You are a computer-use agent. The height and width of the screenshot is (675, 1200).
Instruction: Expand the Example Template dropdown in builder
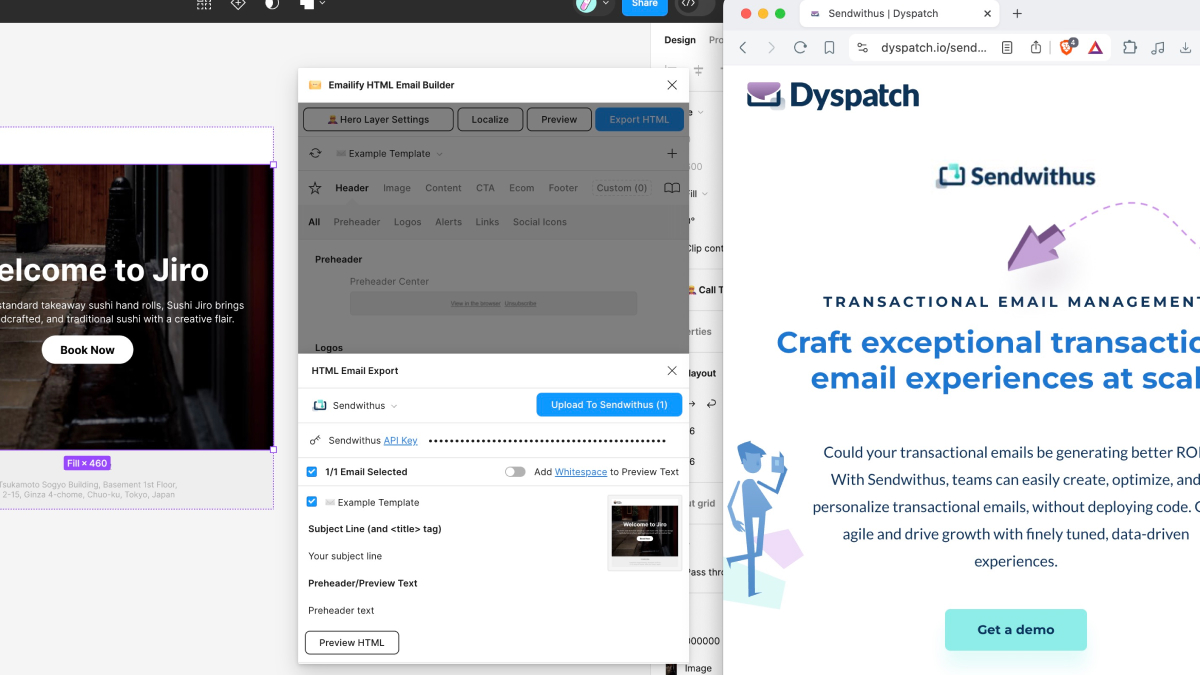pyautogui.click(x=390, y=154)
